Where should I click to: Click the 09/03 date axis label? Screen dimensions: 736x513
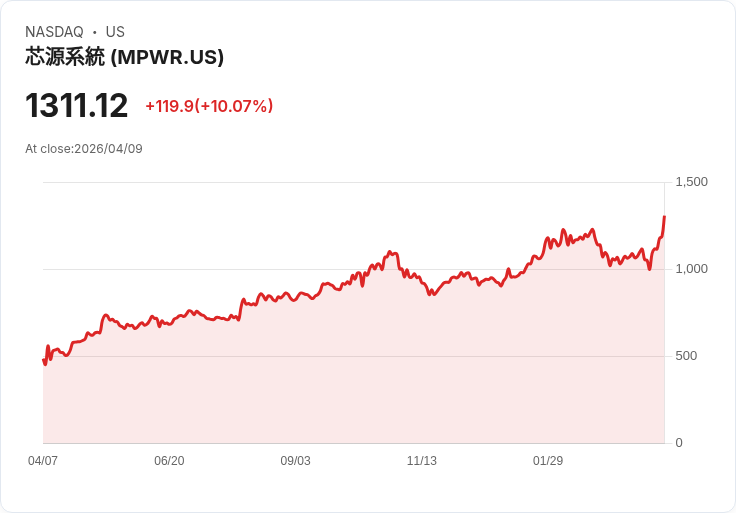click(x=295, y=460)
